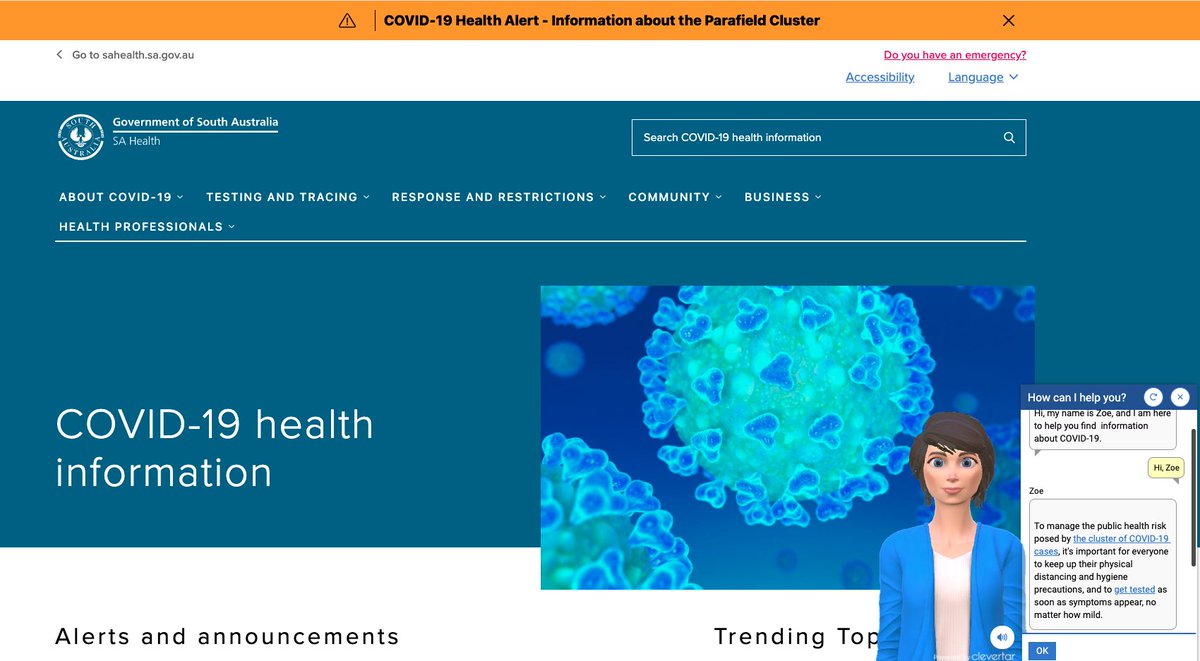Click the search magnifying glass icon
This screenshot has height=661, width=1200.
pyautogui.click(x=1009, y=137)
